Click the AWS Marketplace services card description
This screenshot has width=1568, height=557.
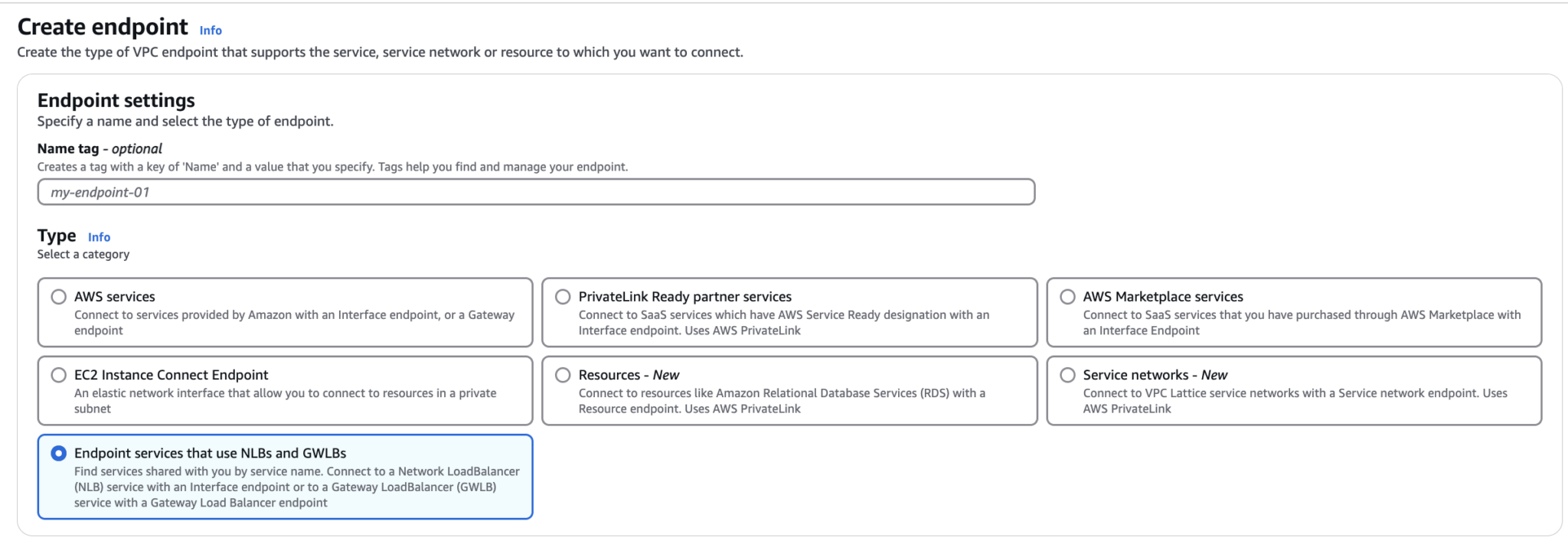1302,323
